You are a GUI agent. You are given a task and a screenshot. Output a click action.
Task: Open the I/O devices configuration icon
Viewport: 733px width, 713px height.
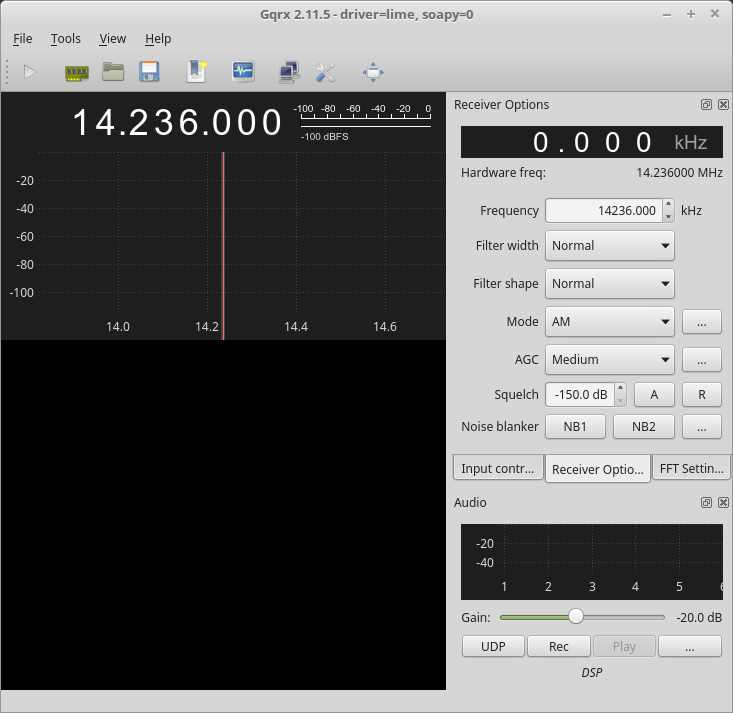click(x=77, y=72)
